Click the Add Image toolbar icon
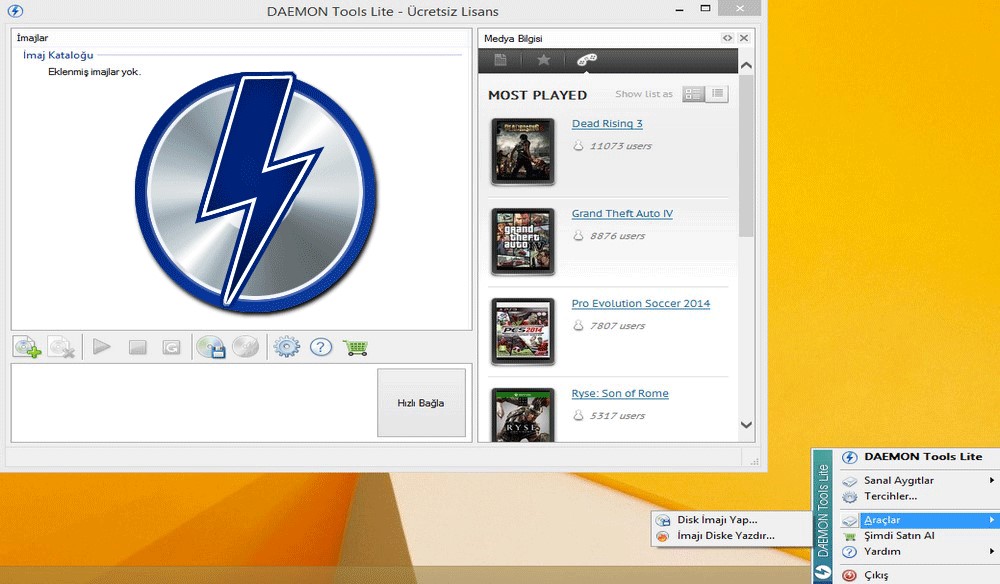This screenshot has height=584, width=1000. click(x=27, y=347)
